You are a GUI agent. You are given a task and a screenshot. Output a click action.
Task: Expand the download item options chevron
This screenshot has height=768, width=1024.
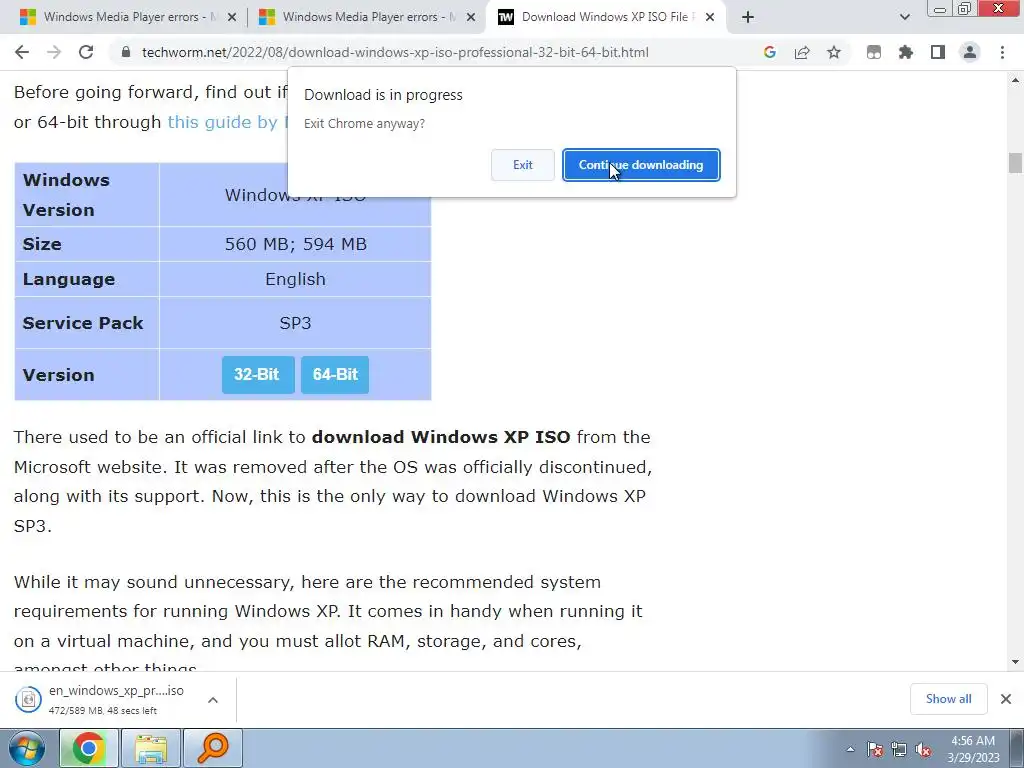tap(213, 699)
